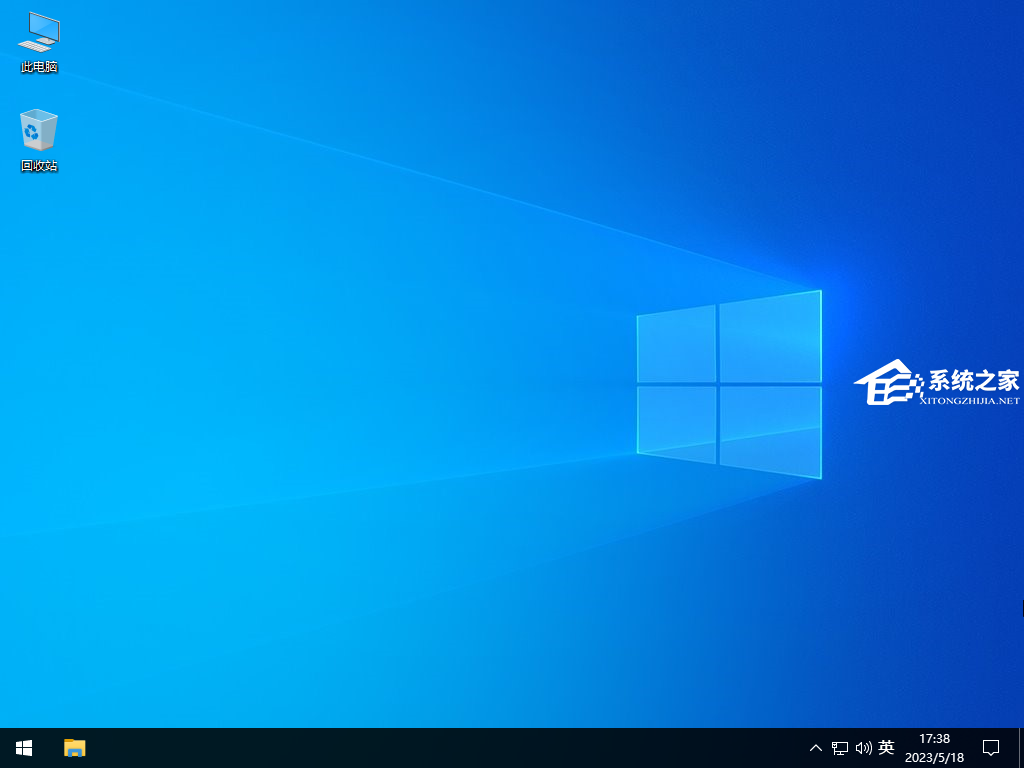Click the 此电脑 label text
This screenshot has width=1024, height=768.
[39, 67]
